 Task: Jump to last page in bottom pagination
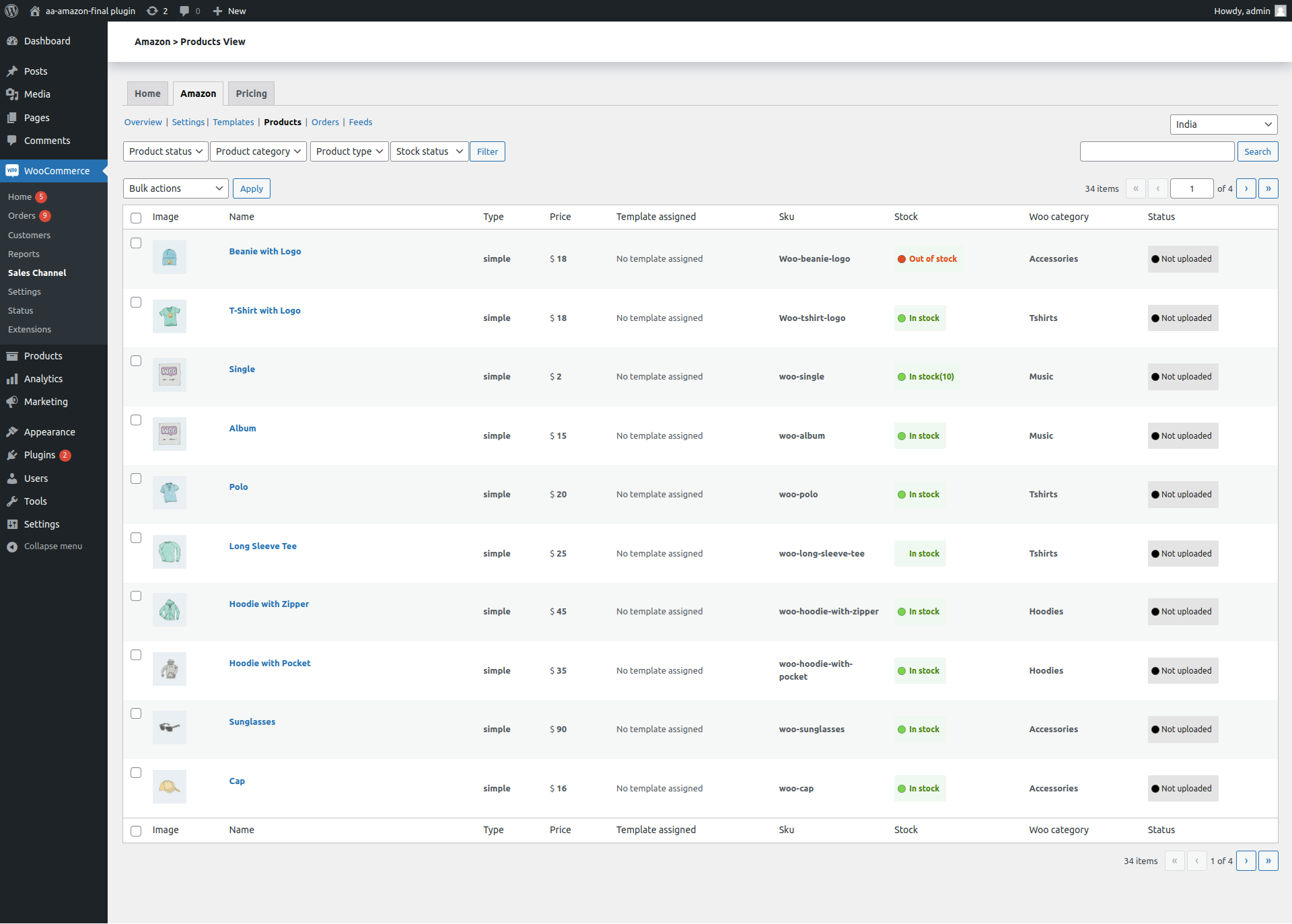coord(1268,861)
